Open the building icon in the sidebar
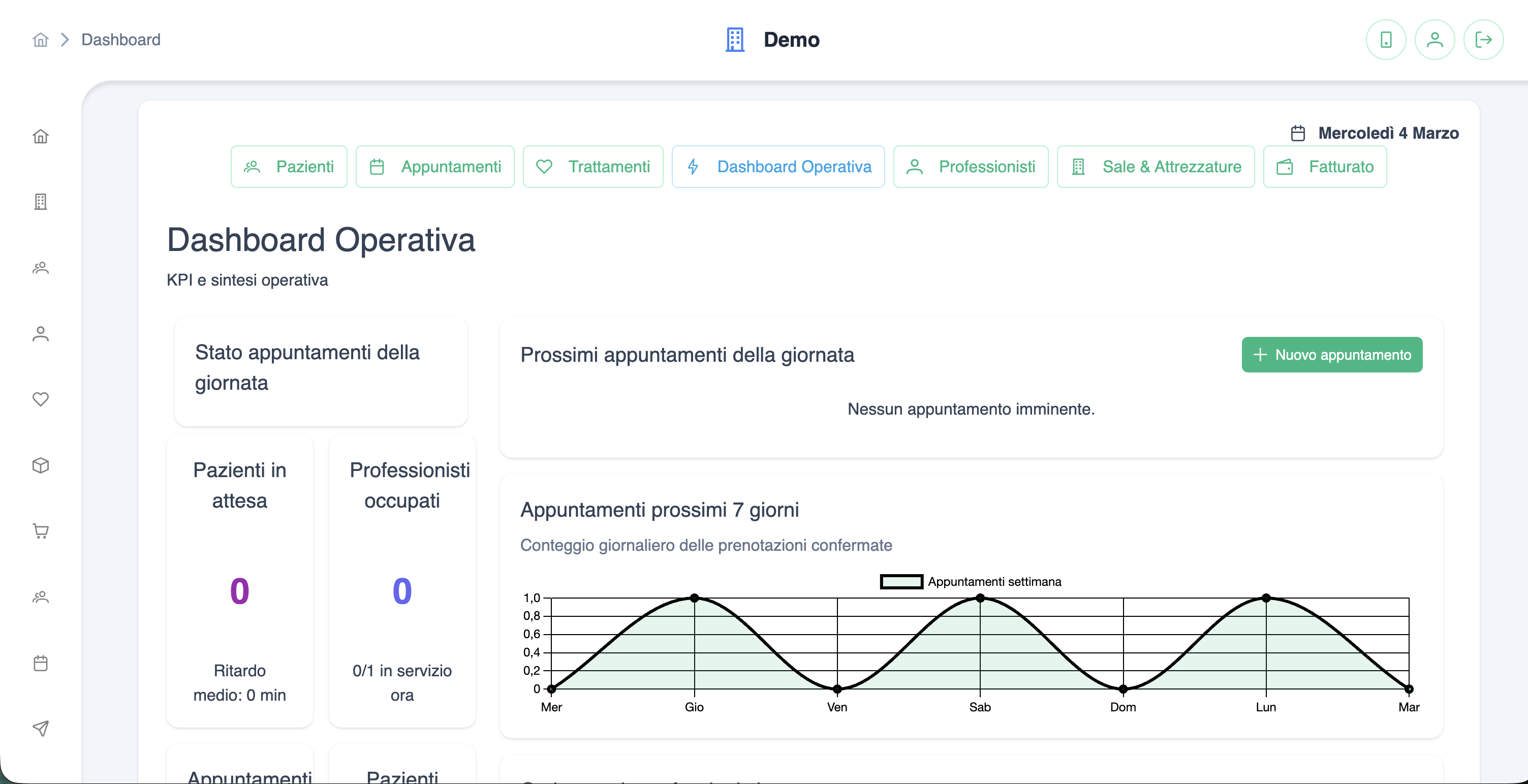The image size is (1528, 784). pyautogui.click(x=40, y=202)
